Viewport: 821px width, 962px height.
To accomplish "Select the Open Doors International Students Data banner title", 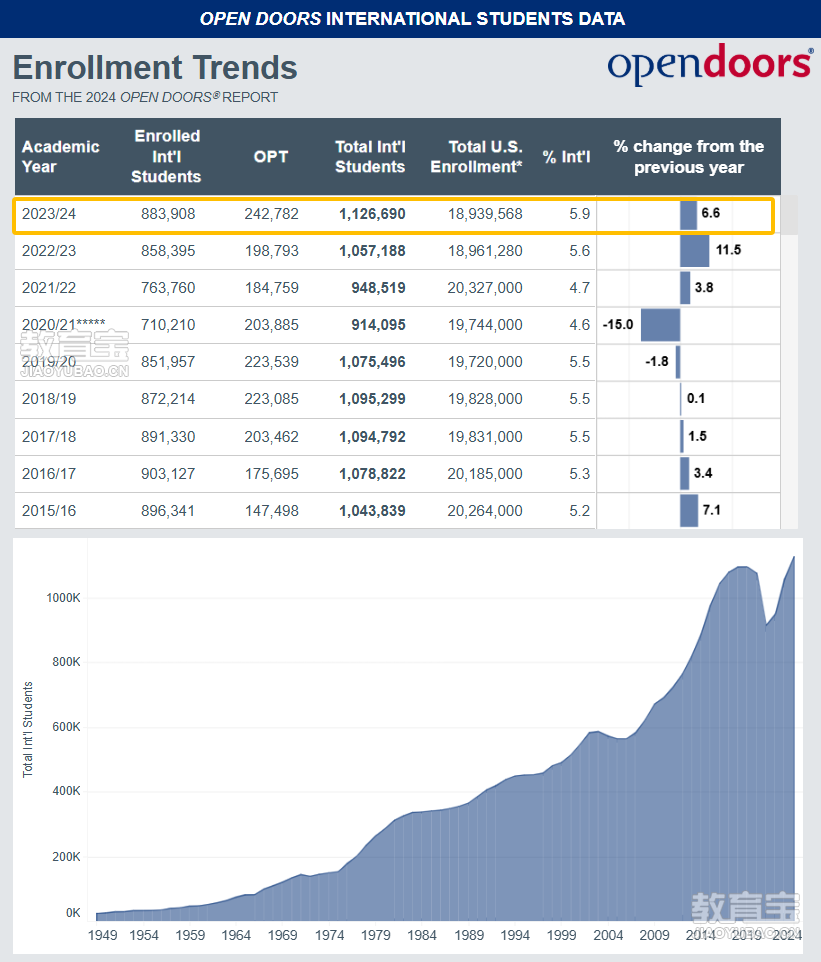I will [412, 19].
